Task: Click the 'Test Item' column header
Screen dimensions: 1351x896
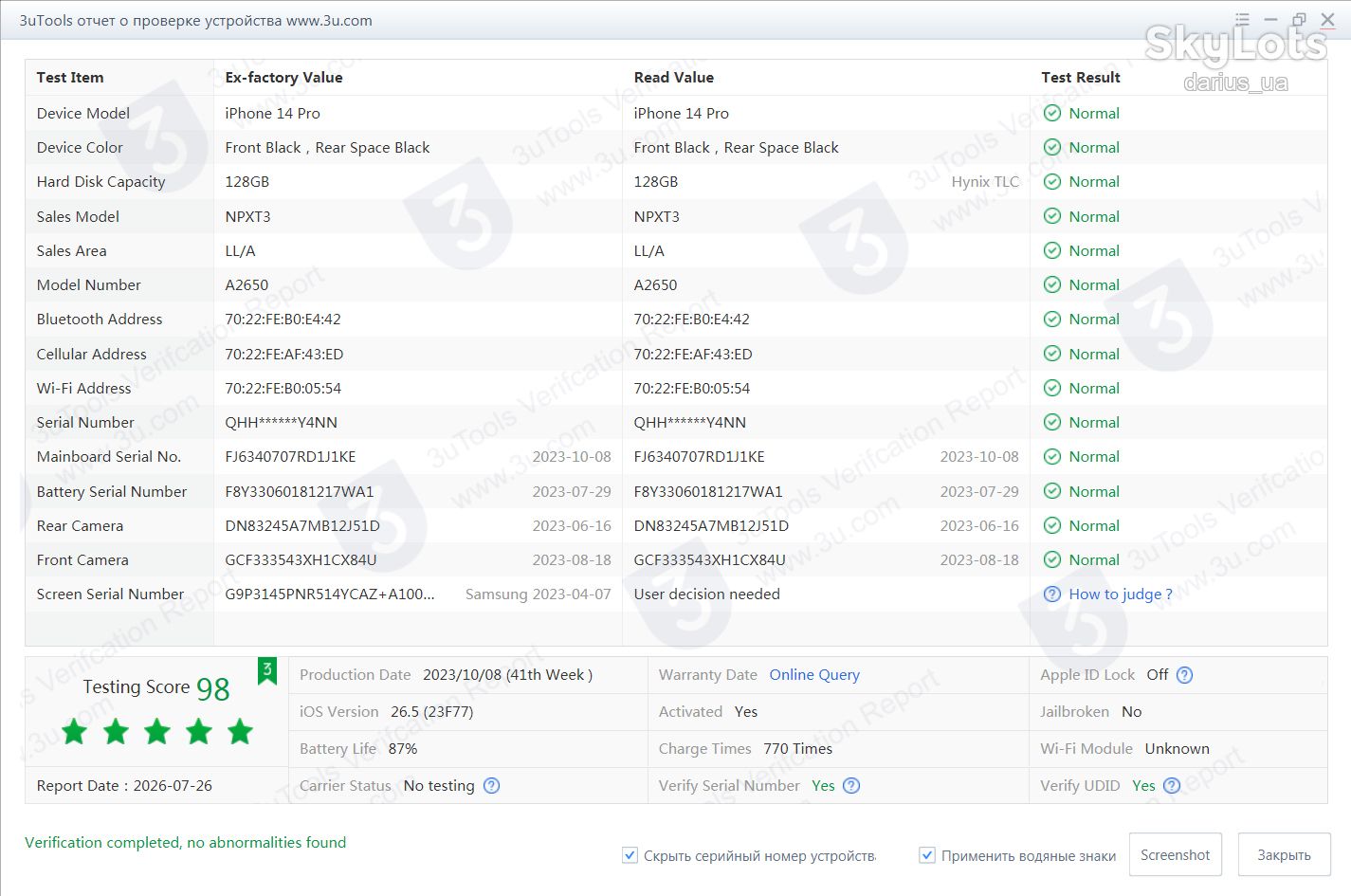Action: (70, 78)
